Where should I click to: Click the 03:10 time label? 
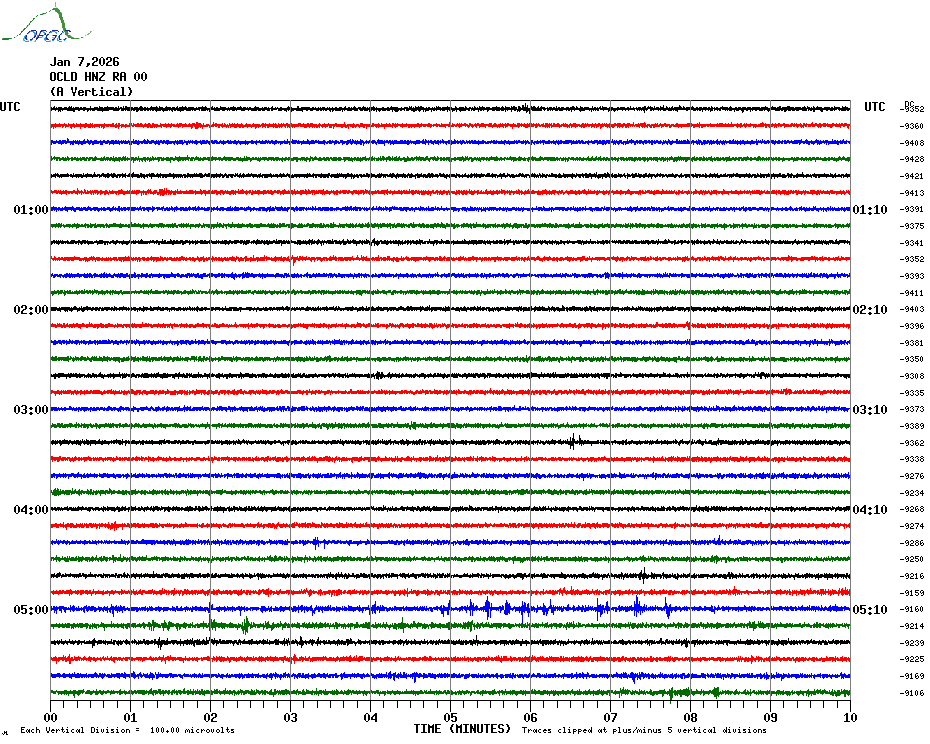point(870,410)
